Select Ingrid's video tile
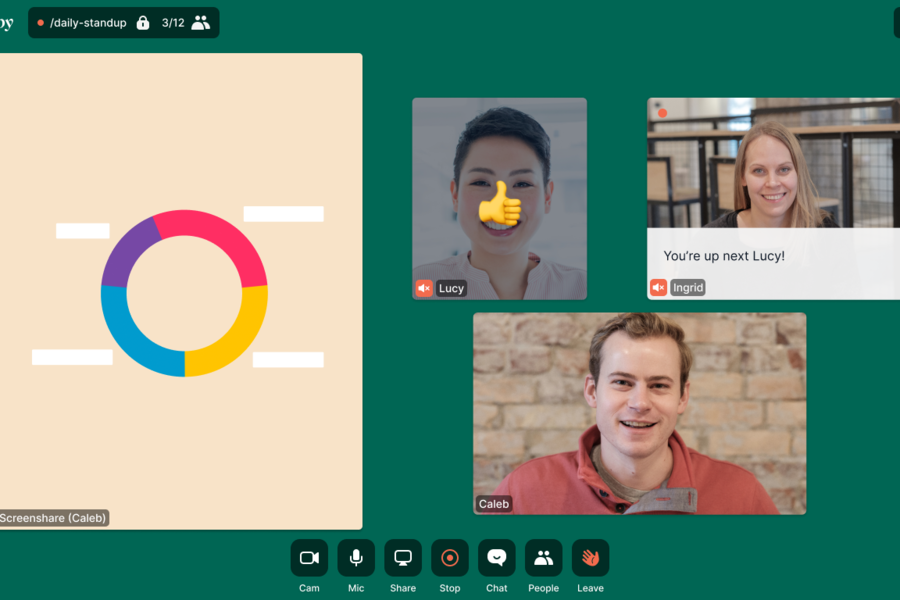The width and height of the screenshot is (900, 600). click(x=772, y=165)
